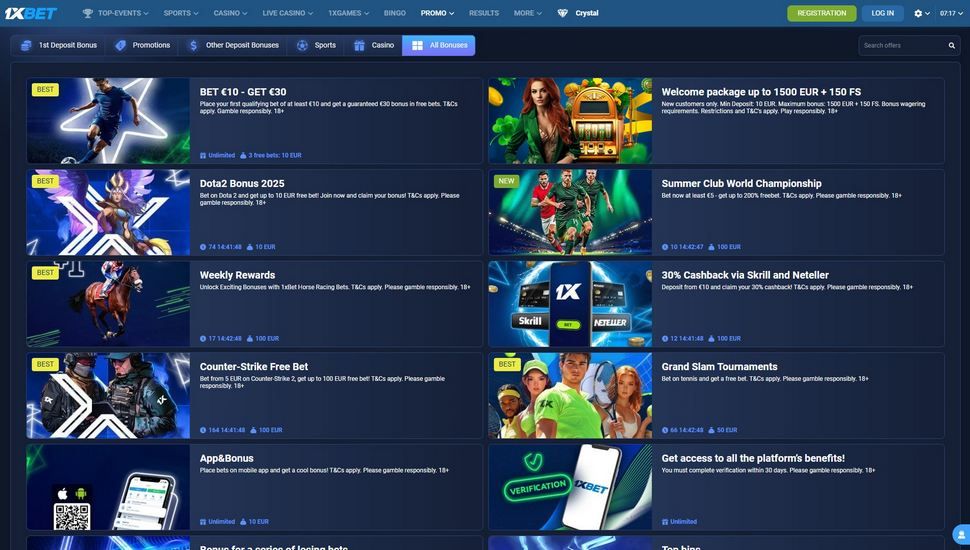Click clock icon on Weekly Rewards card
The width and height of the screenshot is (970, 550).
(x=203, y=339)
